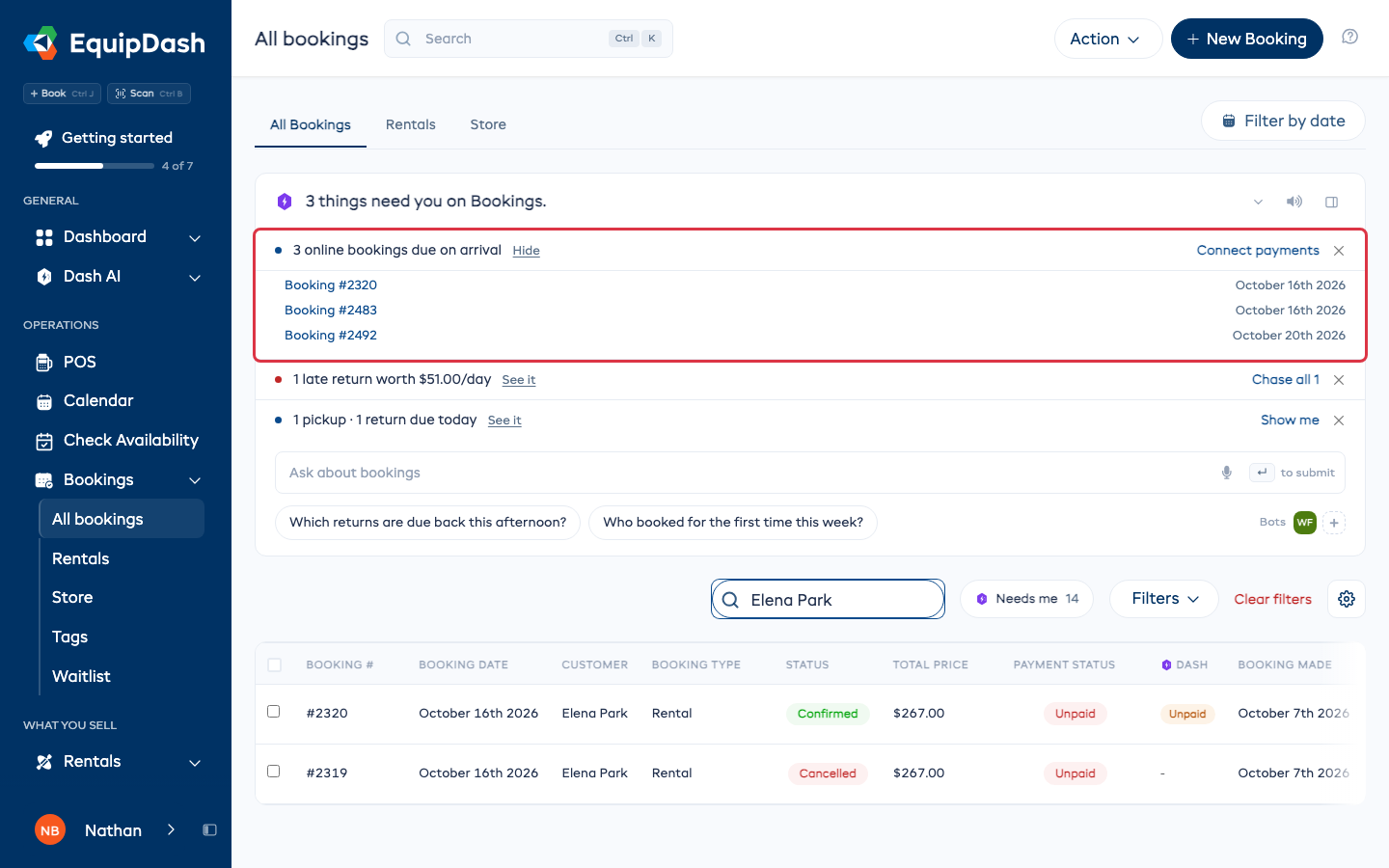Click the NB user avatar
The width and height of the screenshot is (1389, 868).
click(x=50, y=830)
